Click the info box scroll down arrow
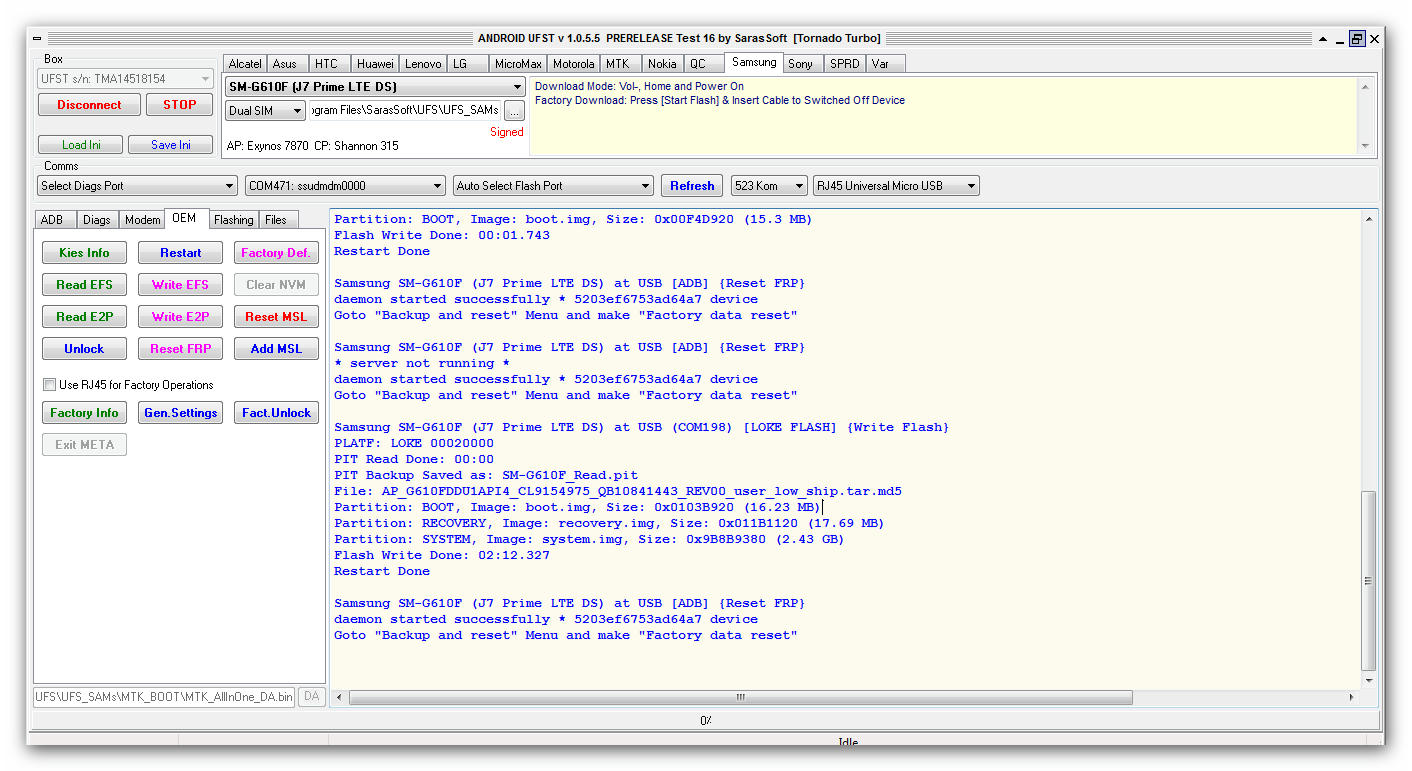The image size is (1412, 771). (1367, 146)
